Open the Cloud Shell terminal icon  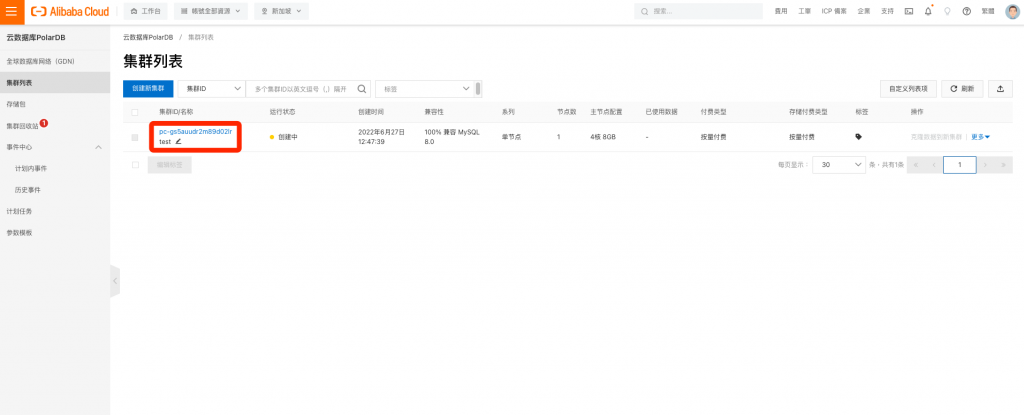(x=908, y=11)
